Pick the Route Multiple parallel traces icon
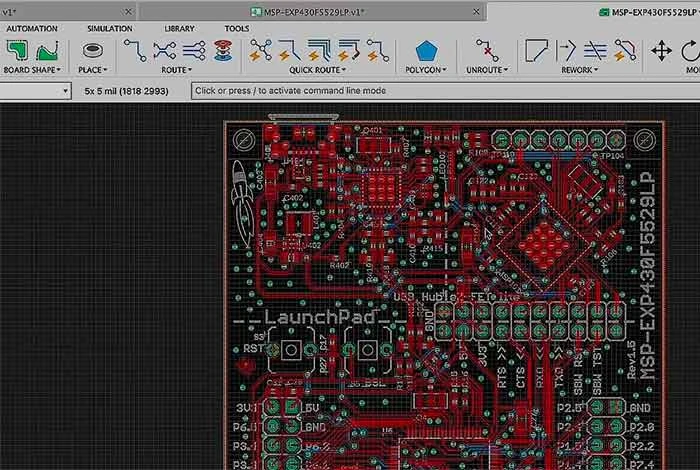Image resolution: width=700 pixels, height=470 pixels. tap(194, 50)
